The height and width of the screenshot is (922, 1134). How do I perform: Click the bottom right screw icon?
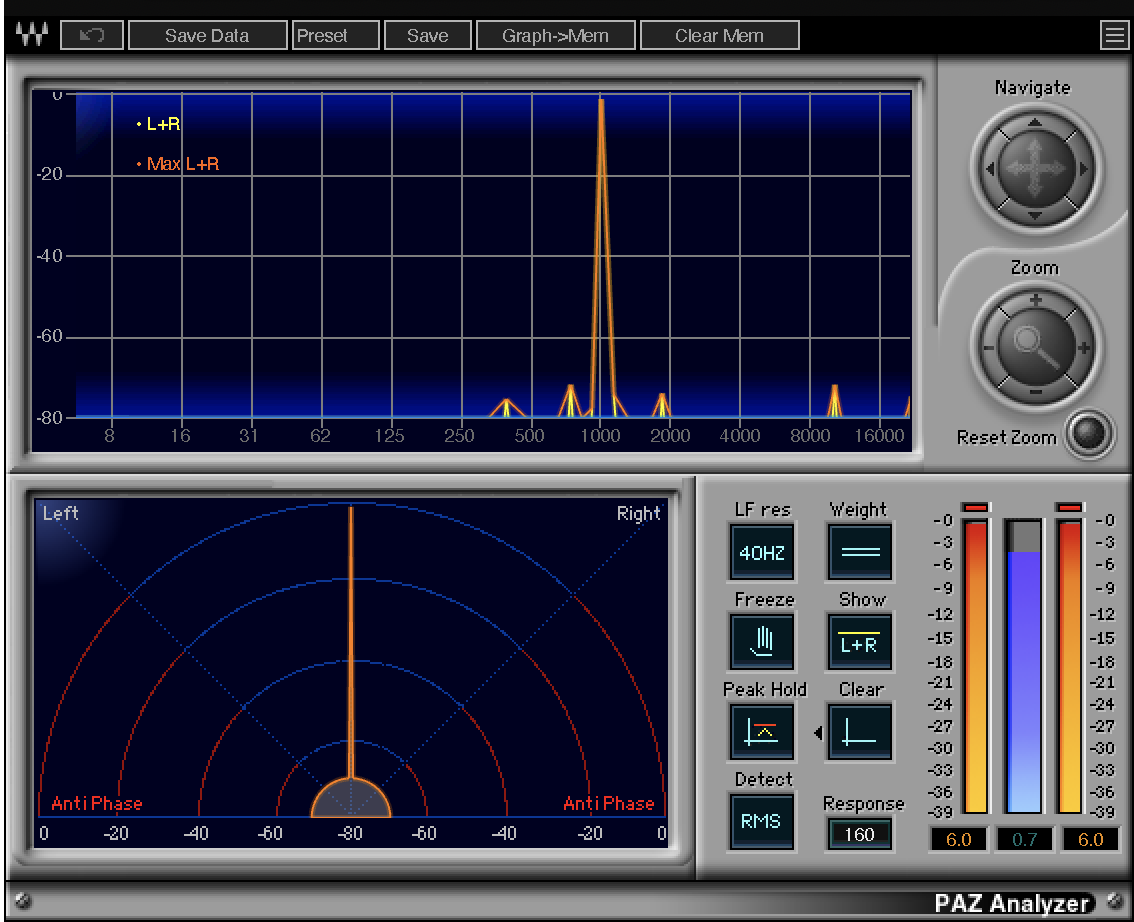pos(1114,900)
